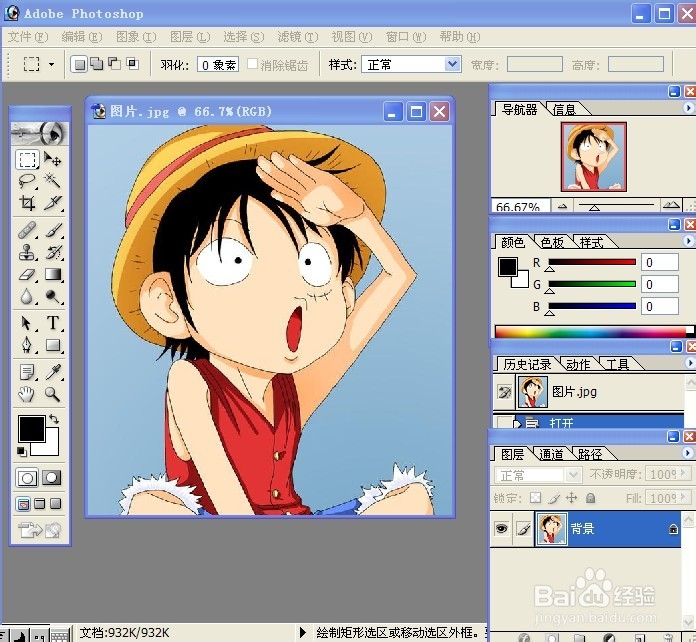Switch to Standard mode in toolbox

point(27,478)
